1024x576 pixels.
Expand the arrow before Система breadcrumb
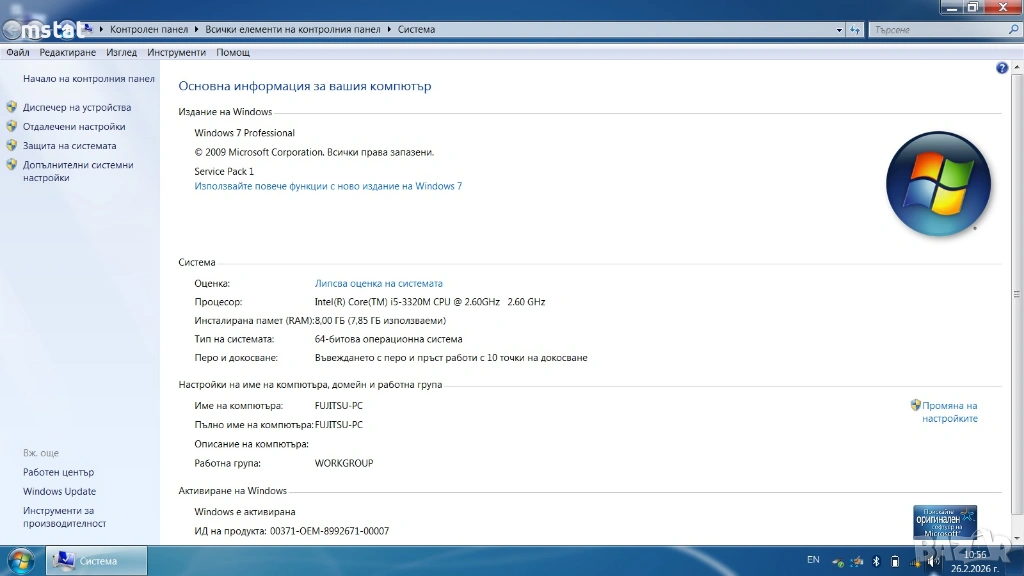[x=390, y=30]
